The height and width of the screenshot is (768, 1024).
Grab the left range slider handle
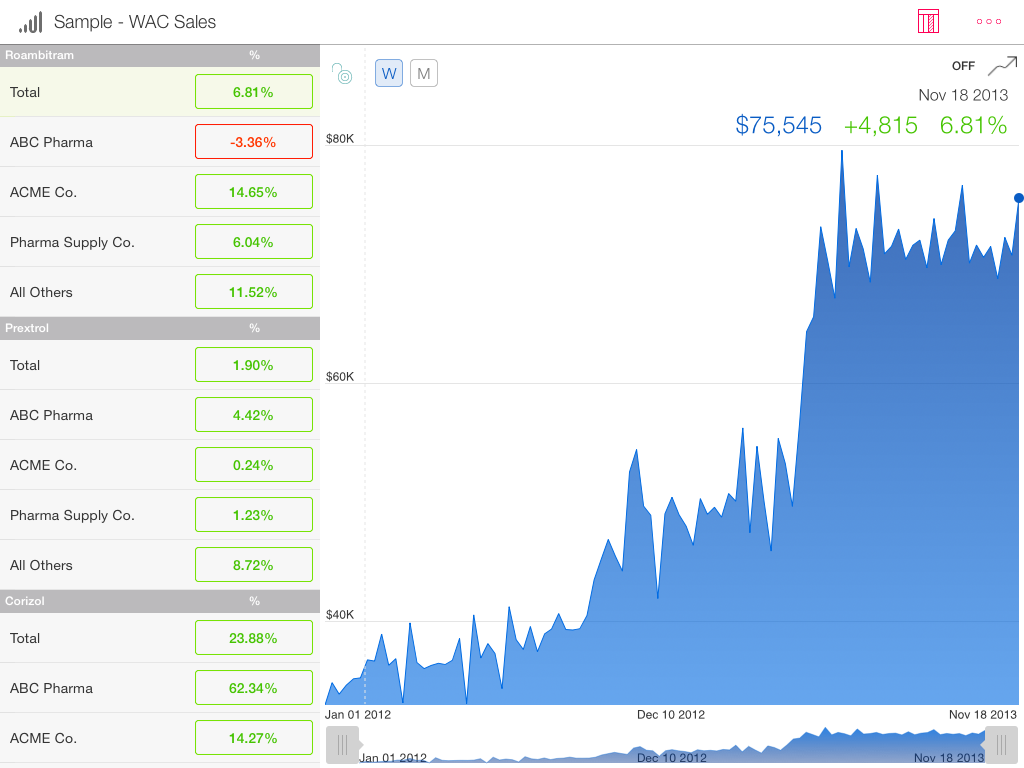[342, 744]
